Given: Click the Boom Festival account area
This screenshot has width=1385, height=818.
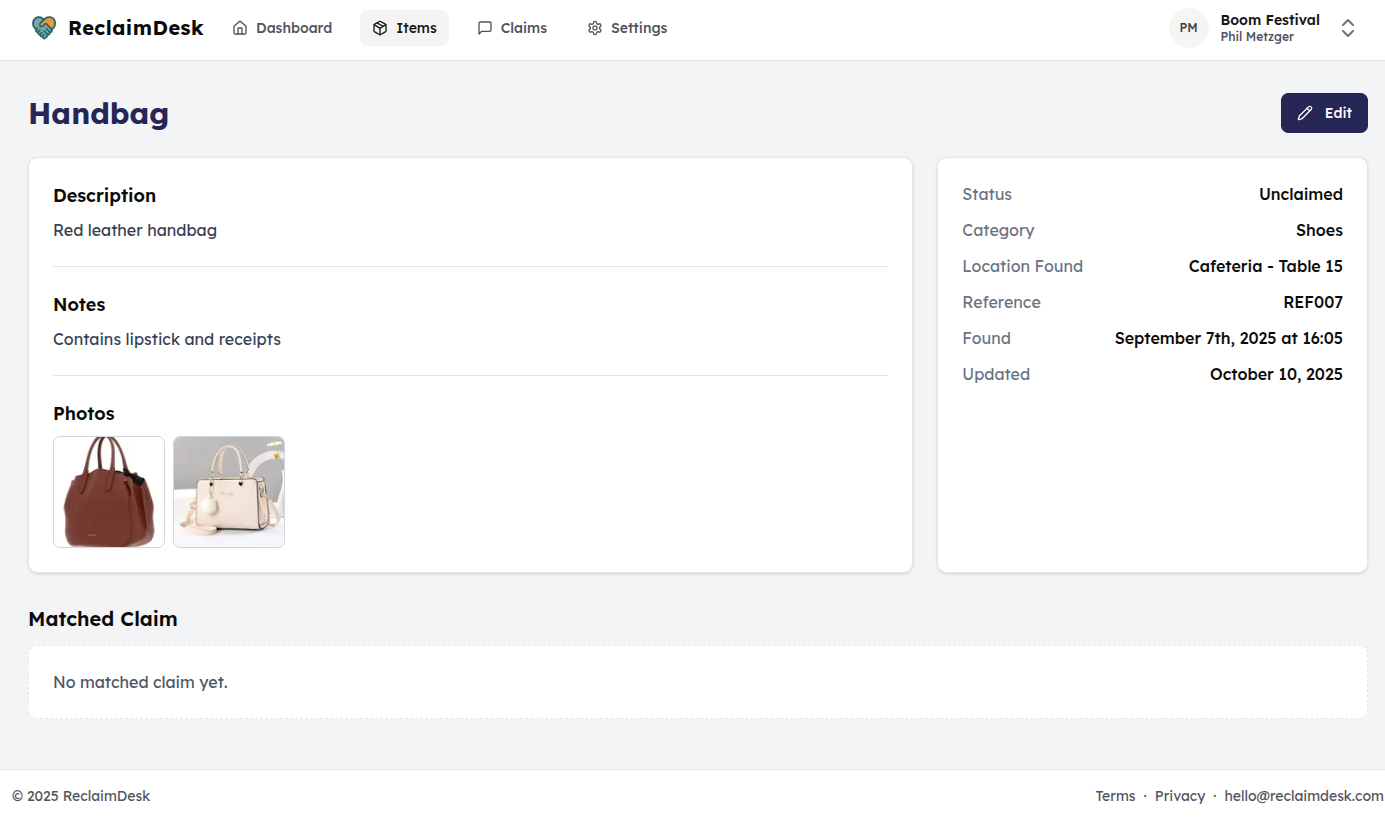Looking at the screenshot, I should tap(1270, 19).
